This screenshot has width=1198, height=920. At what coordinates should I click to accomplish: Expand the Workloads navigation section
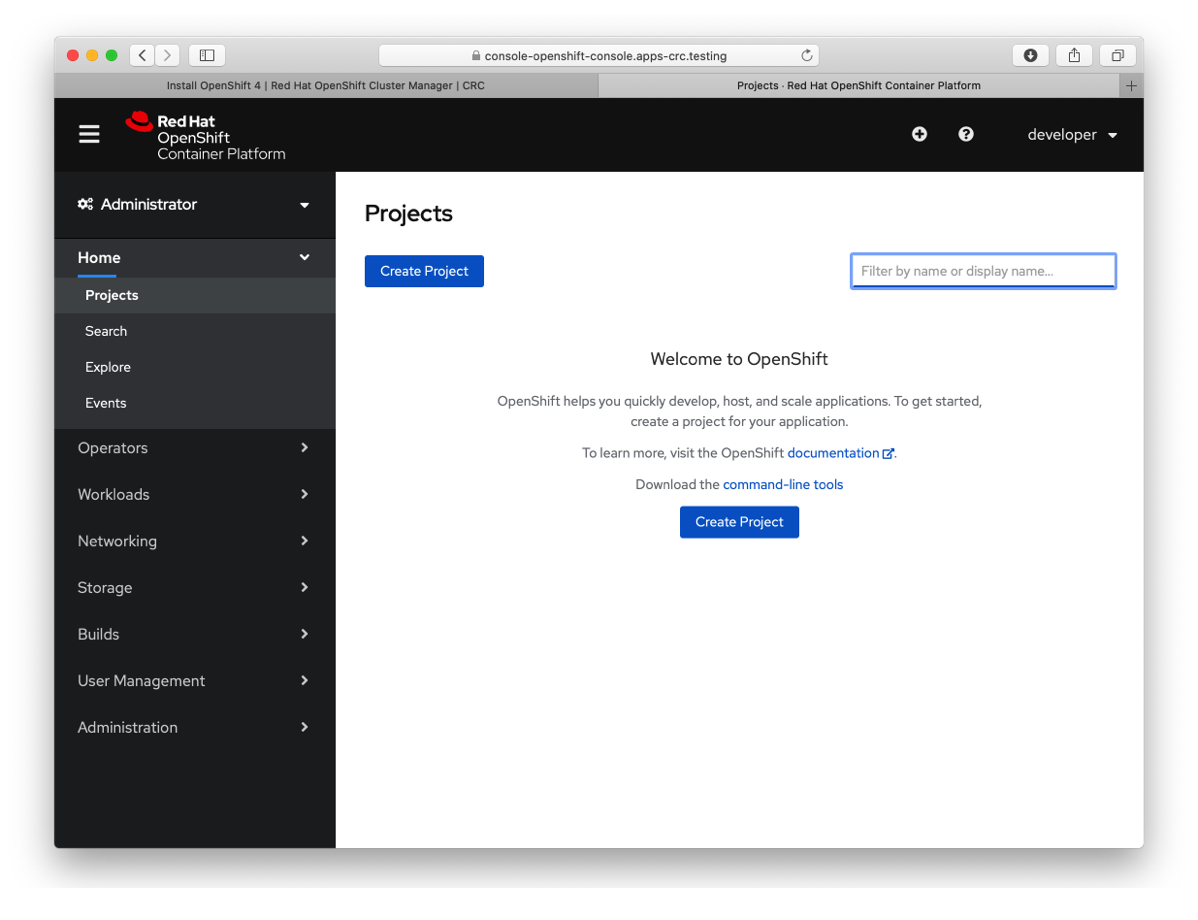point(195,494)
